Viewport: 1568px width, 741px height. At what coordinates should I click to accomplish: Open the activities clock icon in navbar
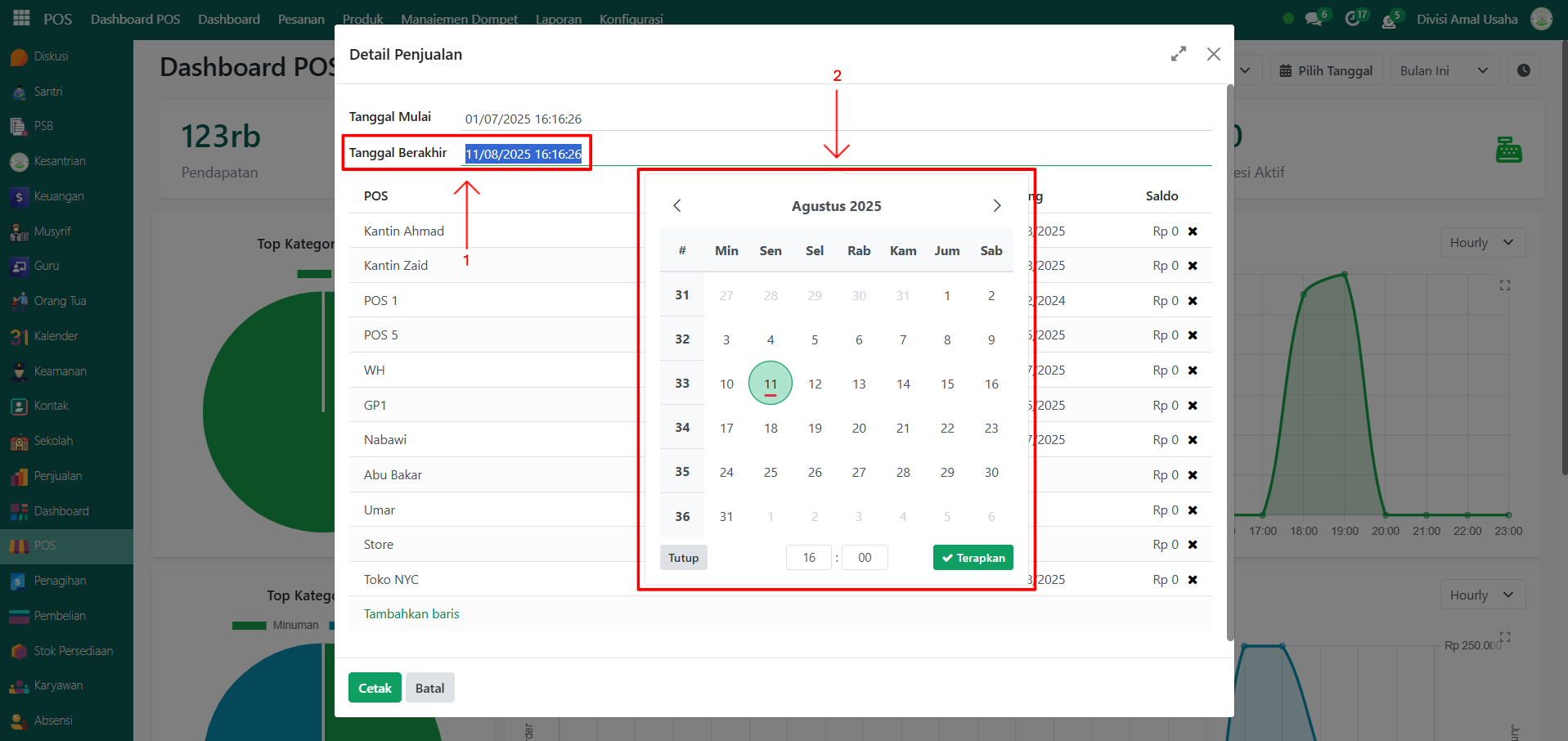pos(1352,19)
